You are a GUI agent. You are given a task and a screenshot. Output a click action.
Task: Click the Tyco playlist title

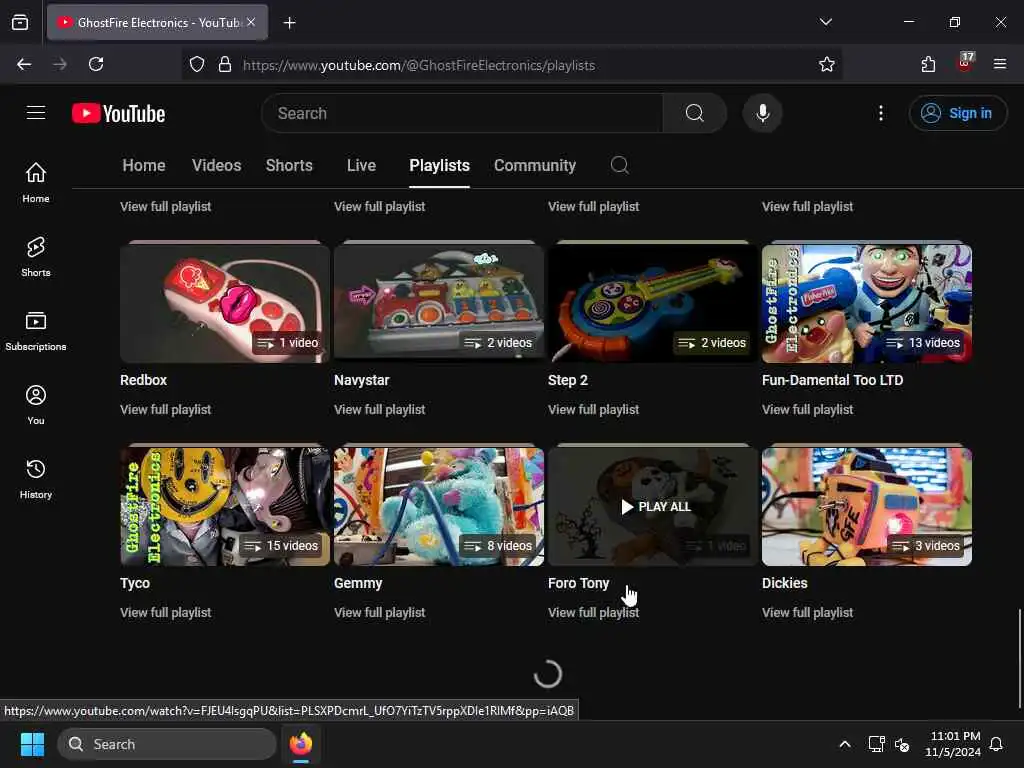tap(135, 583)
